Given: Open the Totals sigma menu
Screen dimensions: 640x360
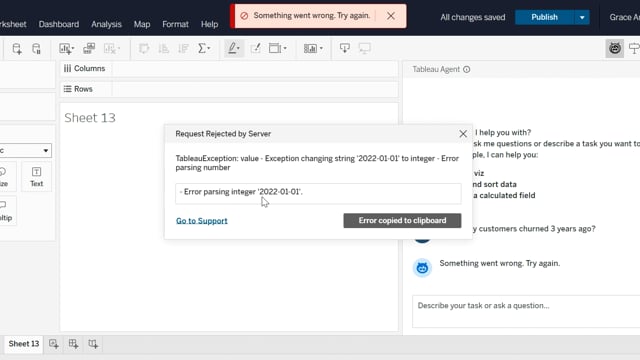Looking at the screenshot, I should [x=204, y=49].
